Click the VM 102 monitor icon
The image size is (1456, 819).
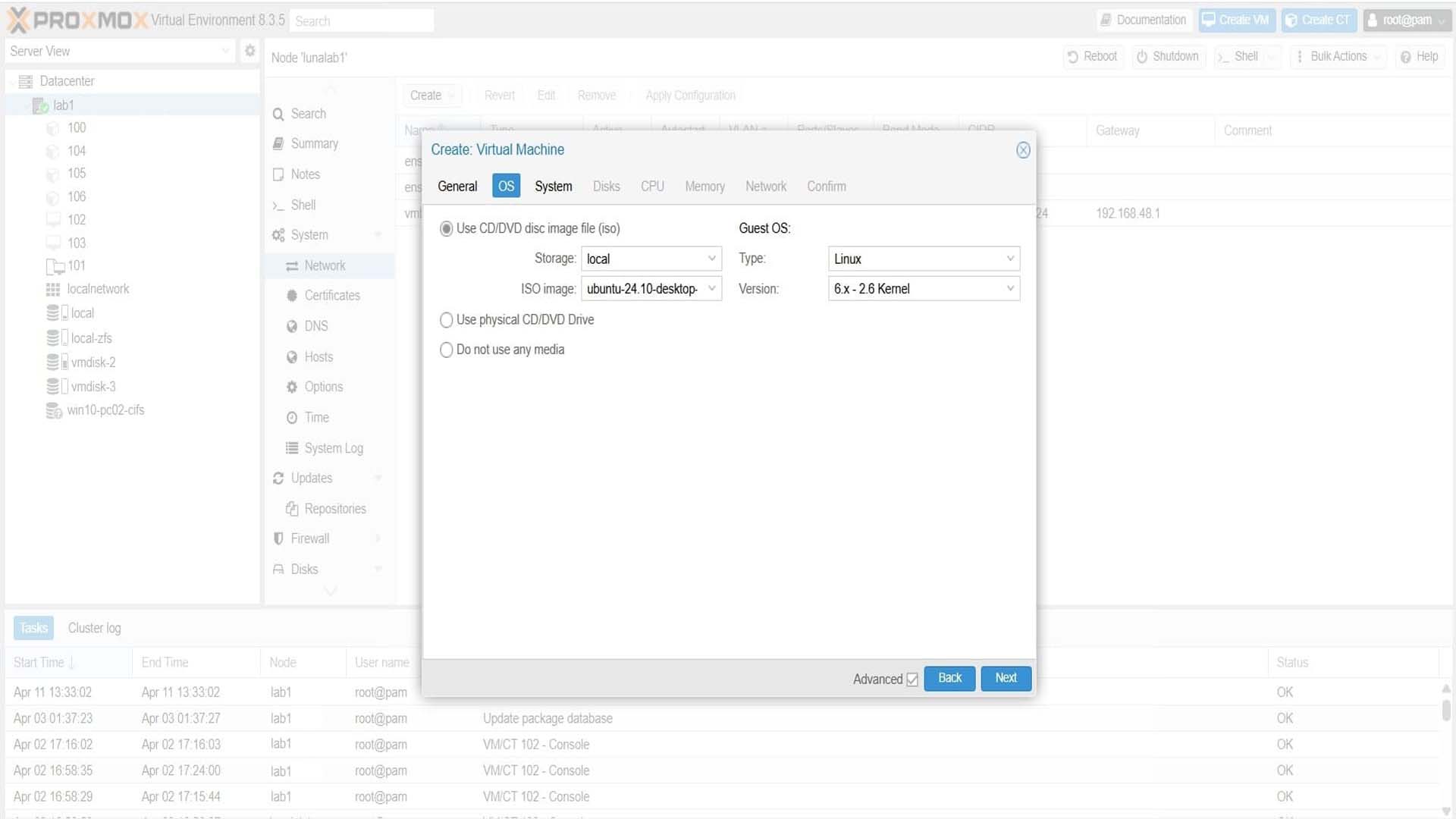(x=52, y=220)
